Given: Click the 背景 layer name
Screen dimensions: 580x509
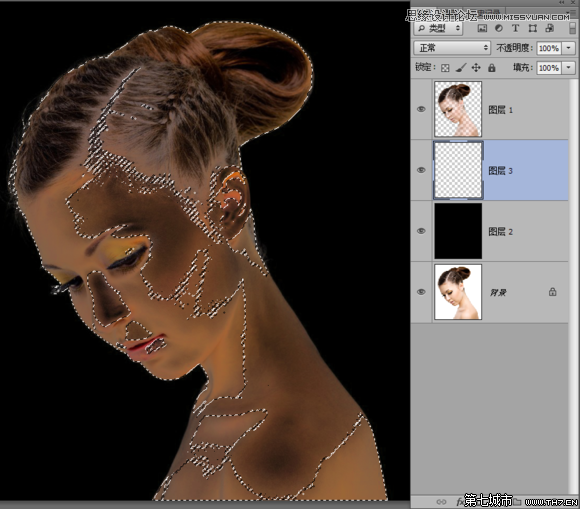Looking at the screenshot, I should [498, 293].
